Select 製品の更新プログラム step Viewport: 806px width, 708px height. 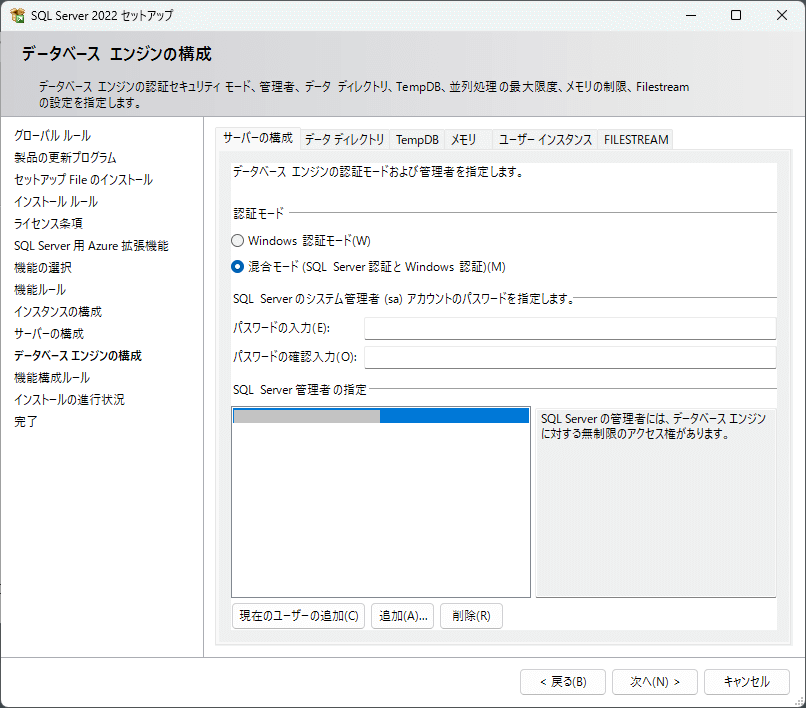coord(65,158)
